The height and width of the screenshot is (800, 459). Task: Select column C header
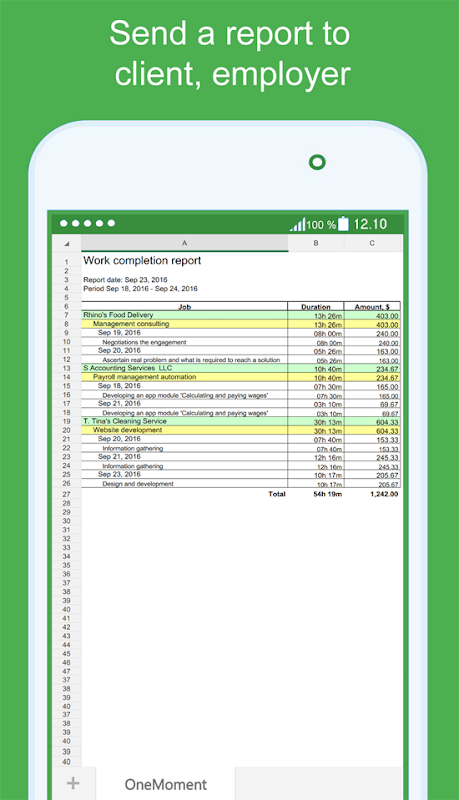(372, 243)
